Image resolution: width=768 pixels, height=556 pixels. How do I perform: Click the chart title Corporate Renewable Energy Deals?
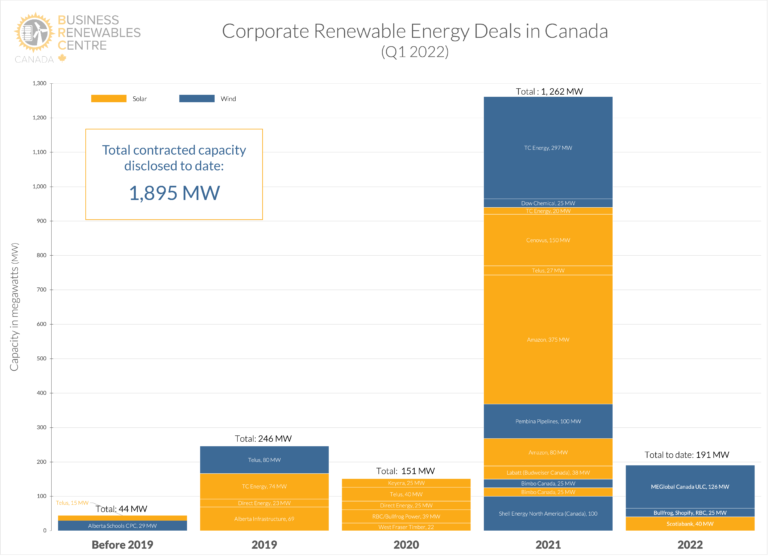click(414, 30)
